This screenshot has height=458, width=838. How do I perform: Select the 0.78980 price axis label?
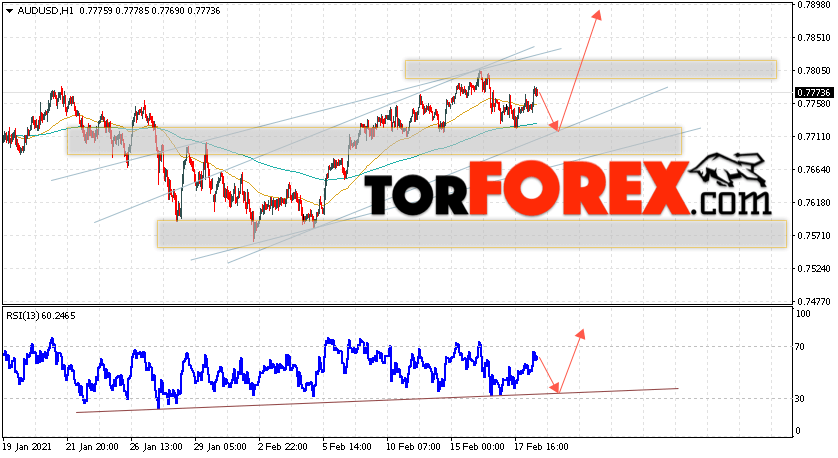click(x=814, y=5)
